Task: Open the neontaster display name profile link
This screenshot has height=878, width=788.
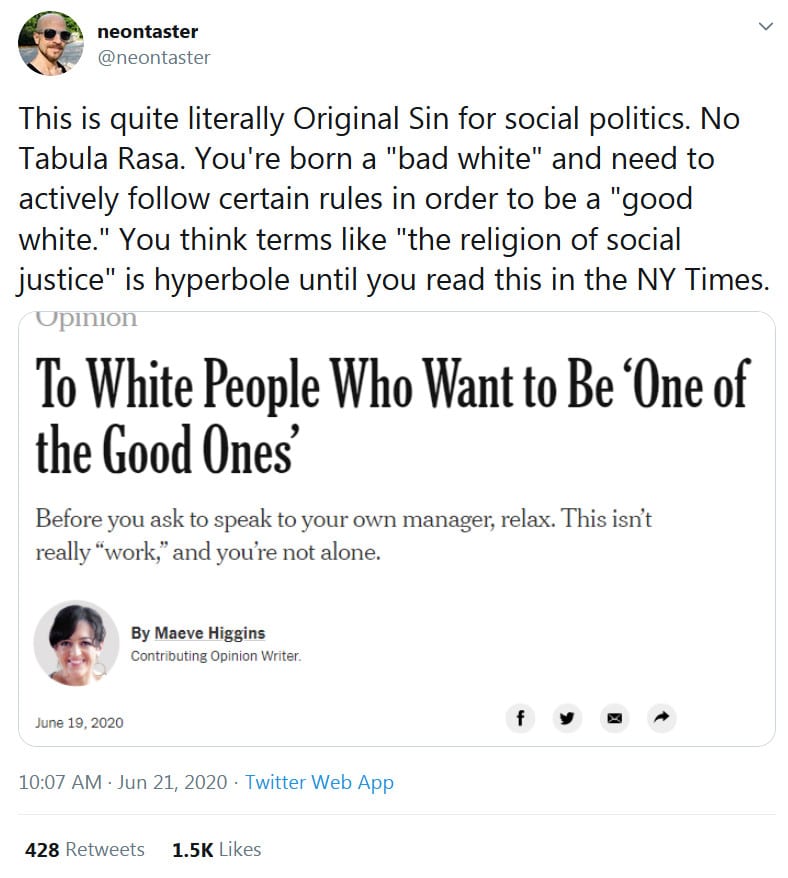Action: (x=147, y=31)
